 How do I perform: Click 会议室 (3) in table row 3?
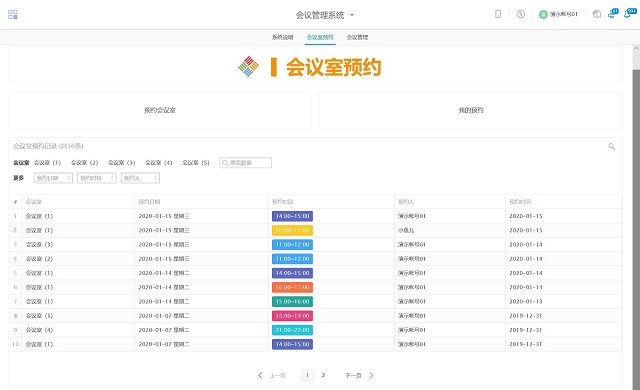39,245
